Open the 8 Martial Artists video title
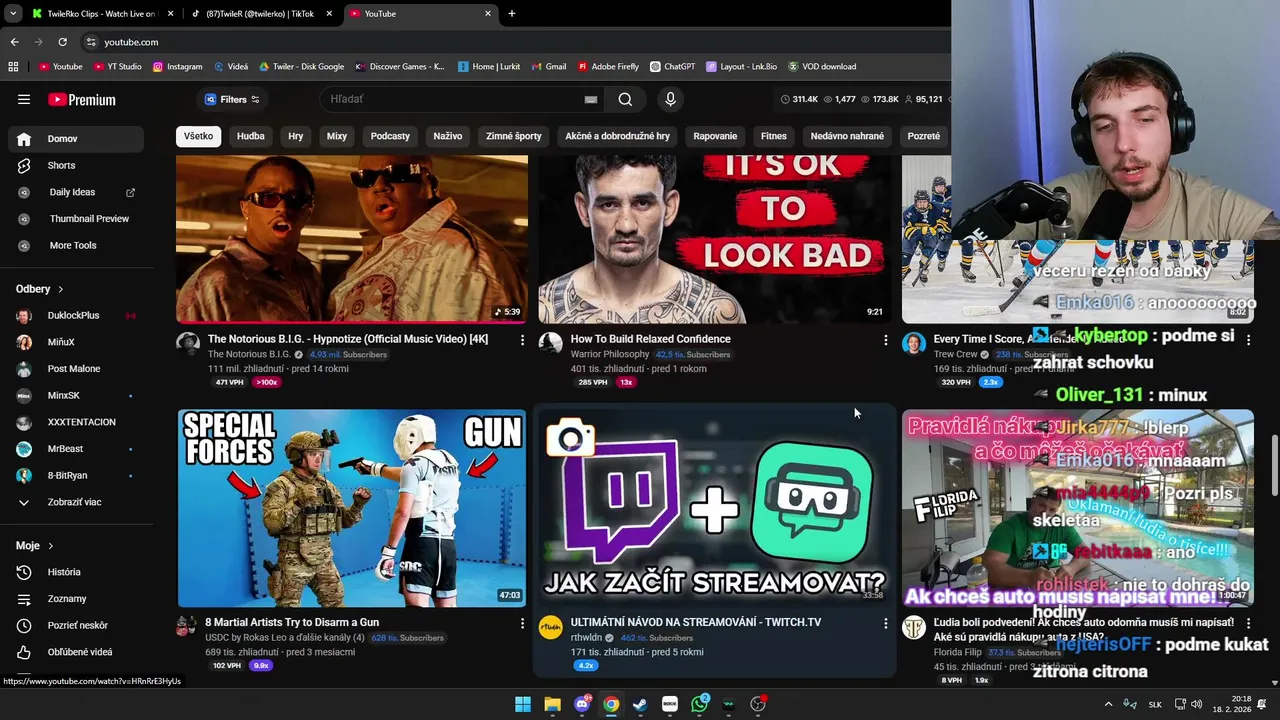Screen dimensions: 1280x720 [292, 622]
